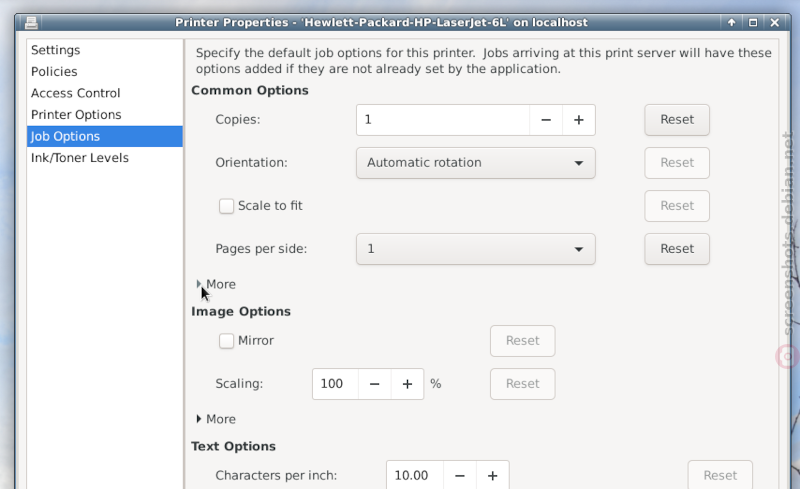Viewport: 800px width, 489px height.
Task: Toggle the Mirror checkbox
Action: [x=226, y=340]
